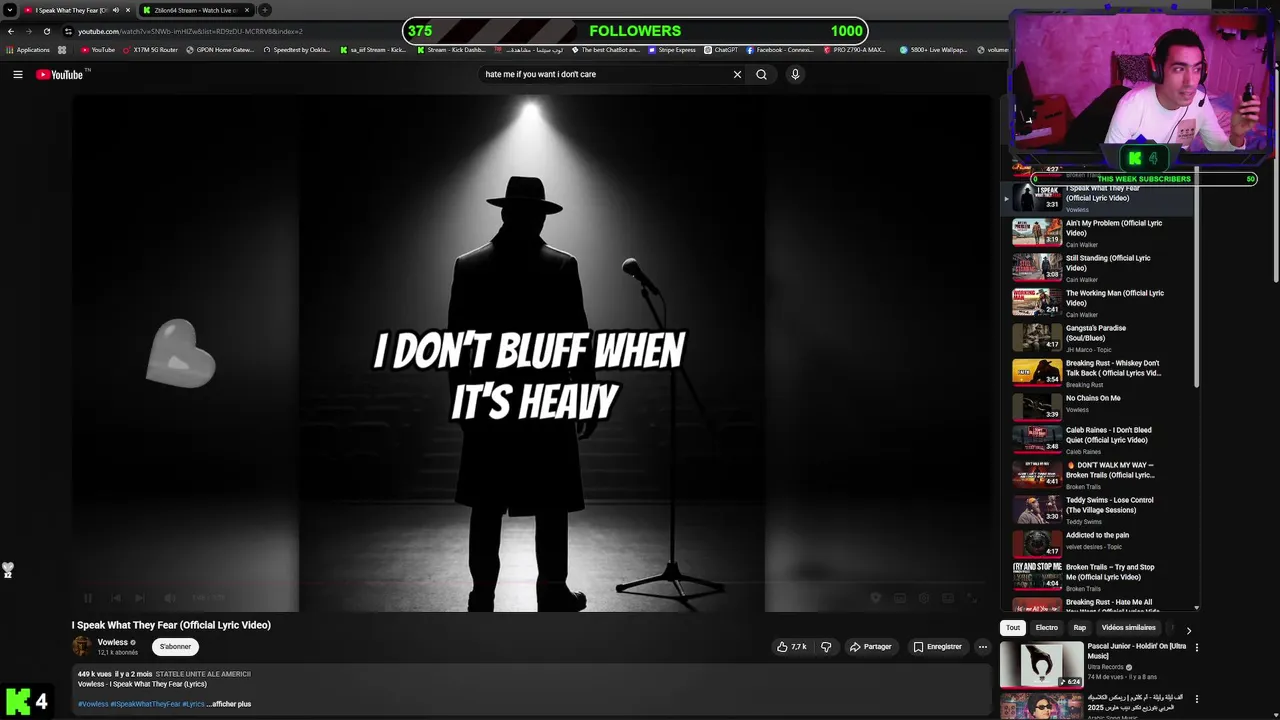
Task: Open the #ISpeakWhatTheyFear hashtag
Action: (145, 704)
